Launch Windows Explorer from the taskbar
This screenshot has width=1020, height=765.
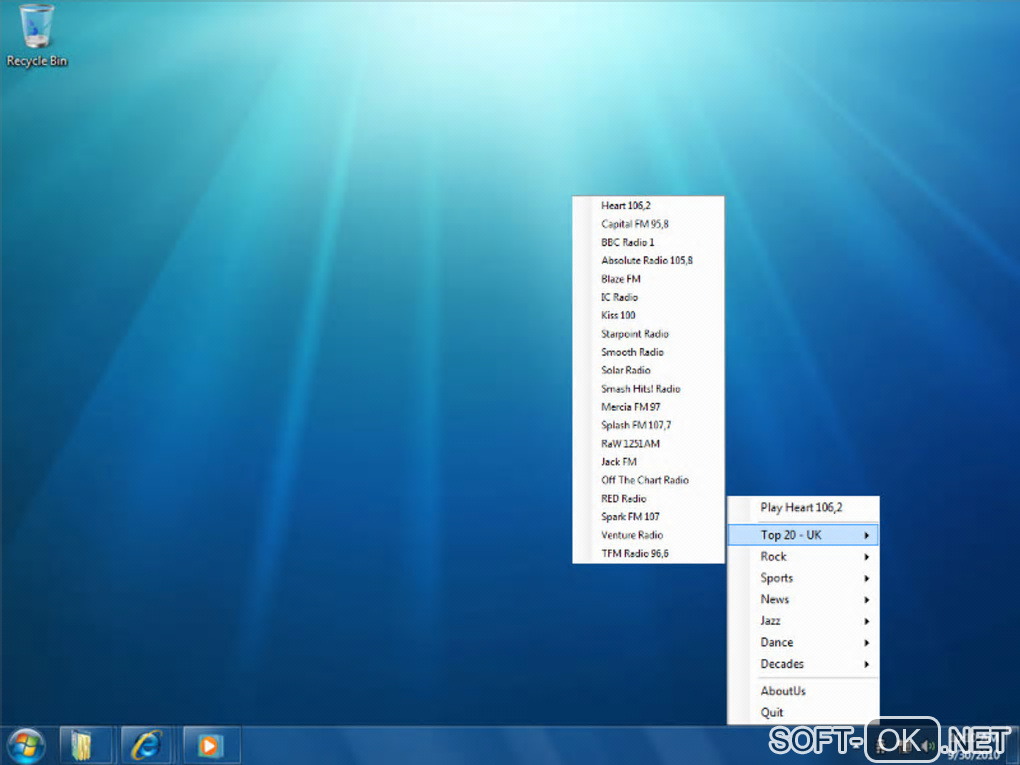coord(87,745)
